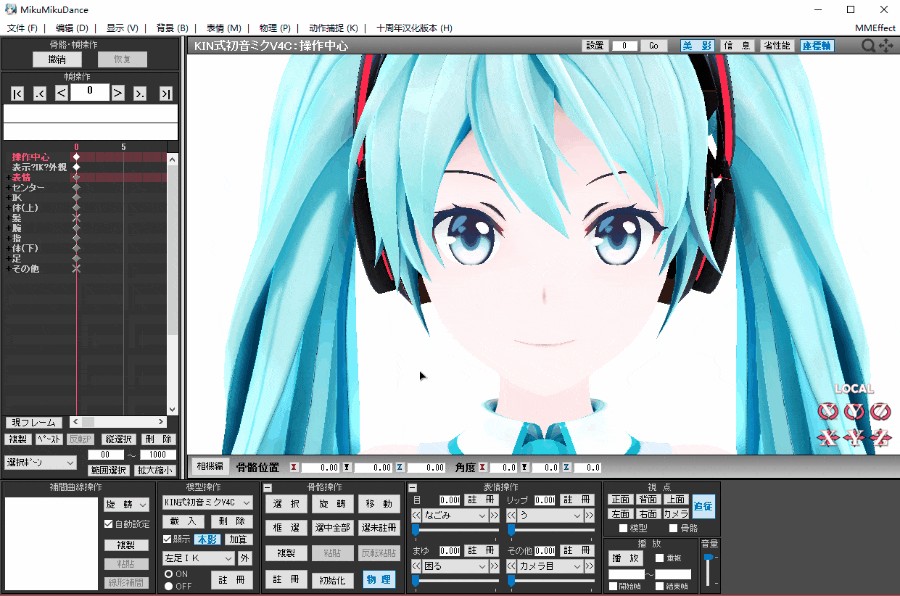Screen dimensions: 900x596
Task: Open the MMEffect menu
Action: pyautogui.click(x=875, y=28)
